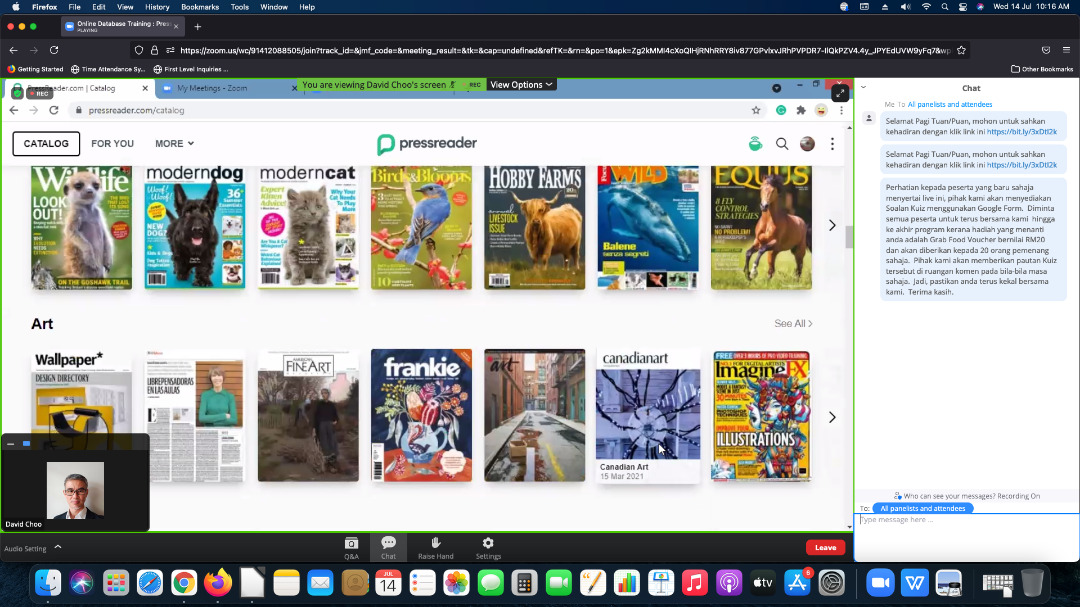The width and height of the screenshot is (1080, 607).
Task: Click the PressReader CATALOG button
Action: pyautogui.click(x=46, y=143)
